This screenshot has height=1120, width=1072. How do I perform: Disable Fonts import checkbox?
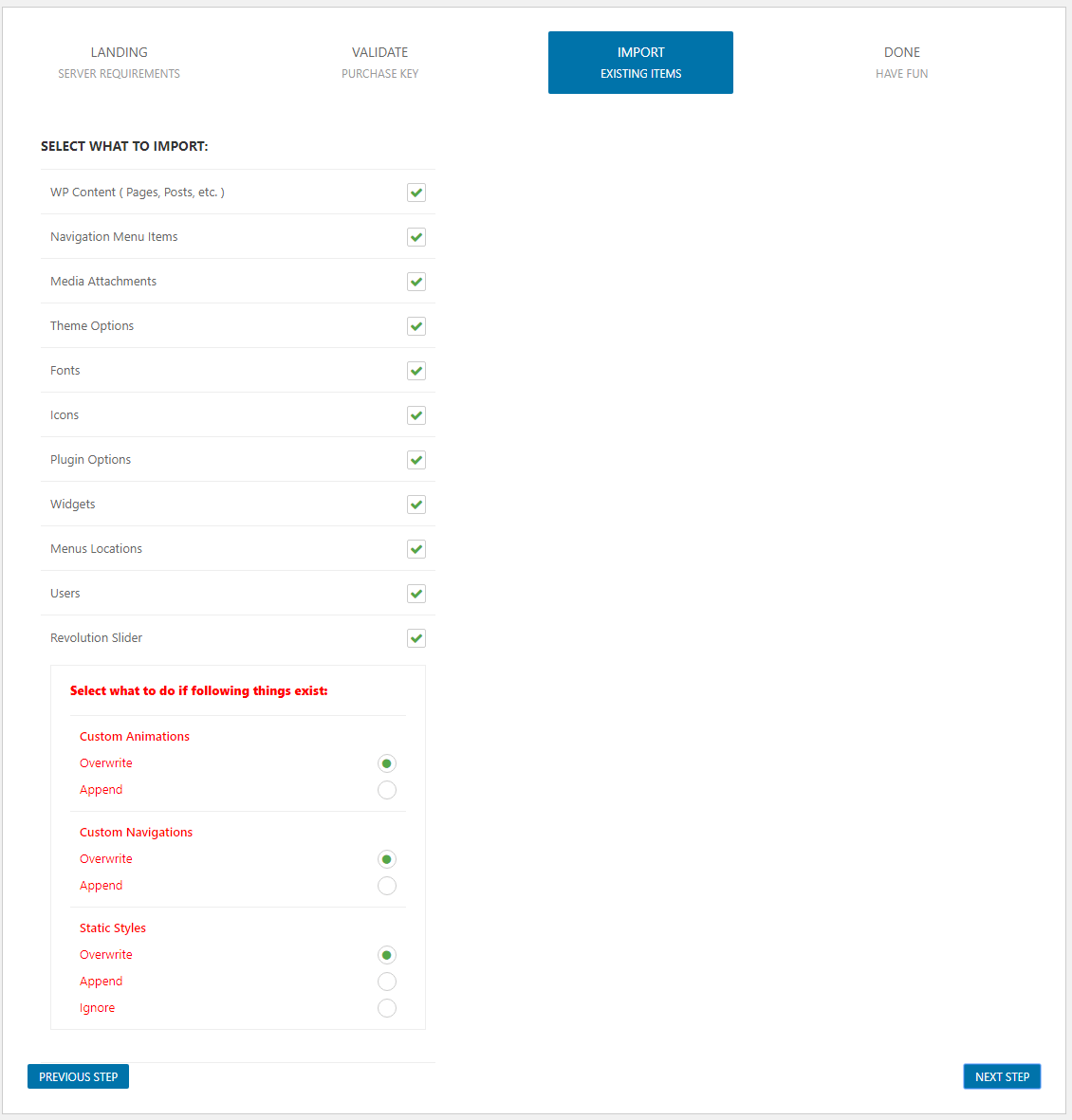(416, 371)
